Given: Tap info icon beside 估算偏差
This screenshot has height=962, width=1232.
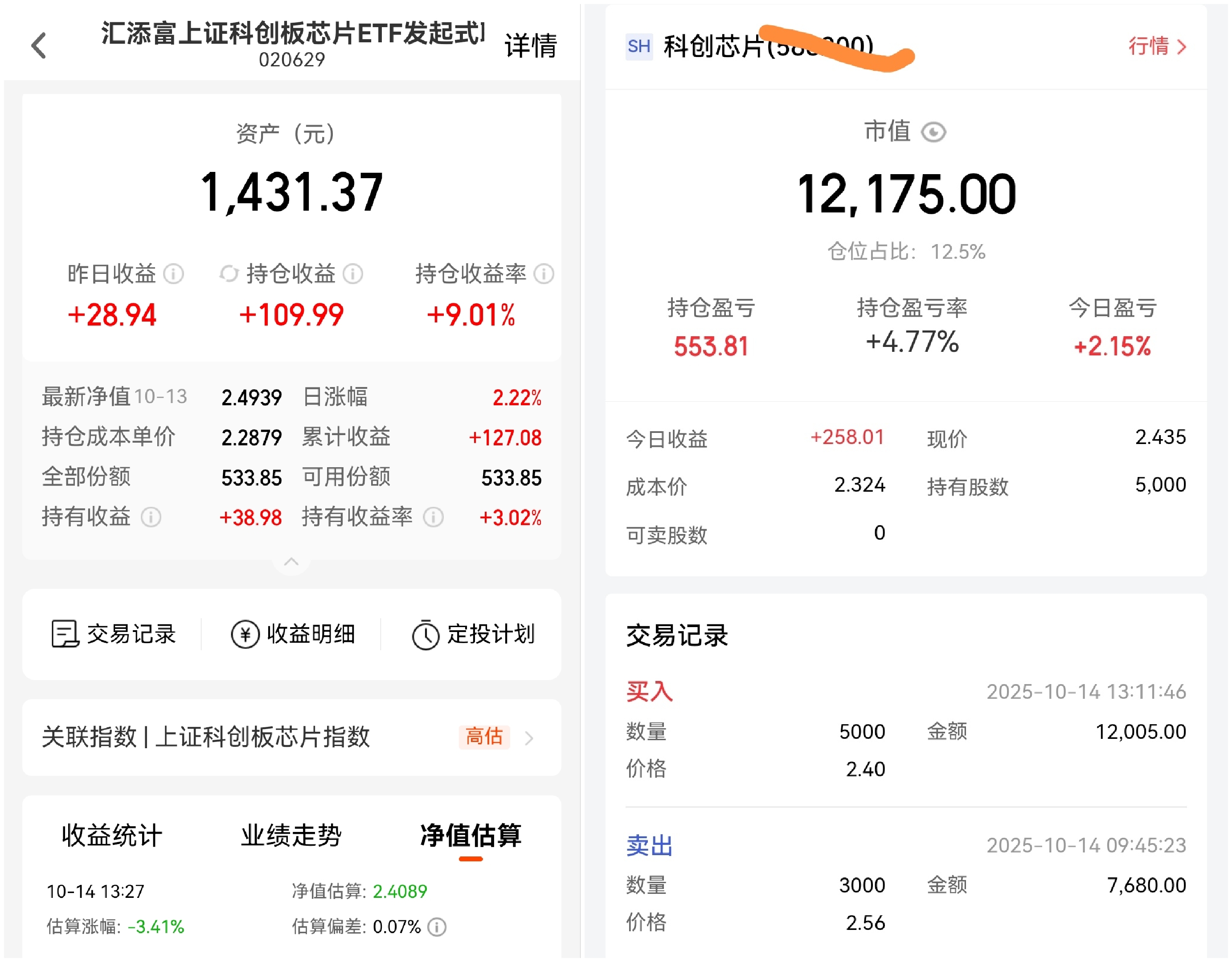Looking at the screenshot, I should coord(437,927).
